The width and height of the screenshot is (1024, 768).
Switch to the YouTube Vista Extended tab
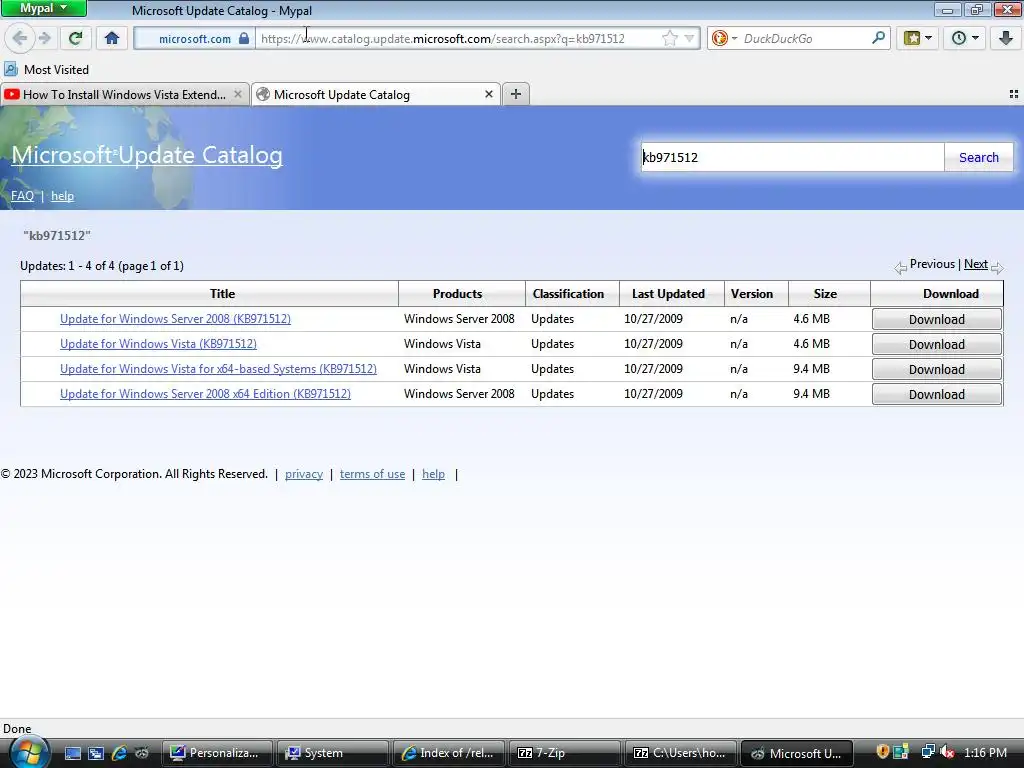pyautogui.click(x=125, y=95)
